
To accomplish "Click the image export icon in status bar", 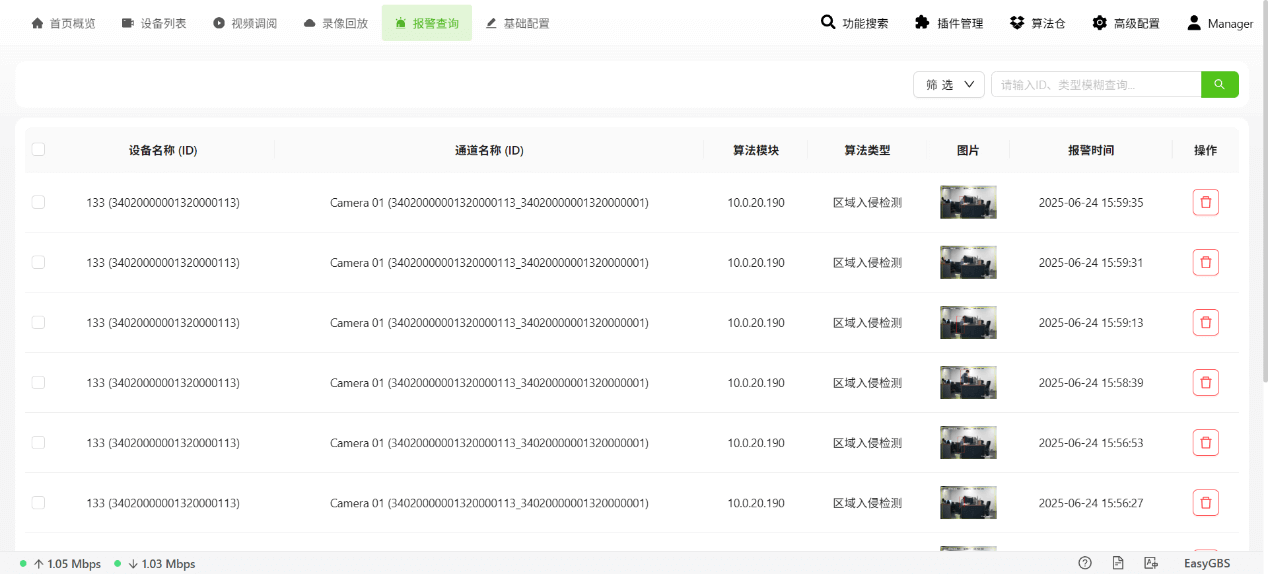I will pyautogui.click(x=1151, y=563).
